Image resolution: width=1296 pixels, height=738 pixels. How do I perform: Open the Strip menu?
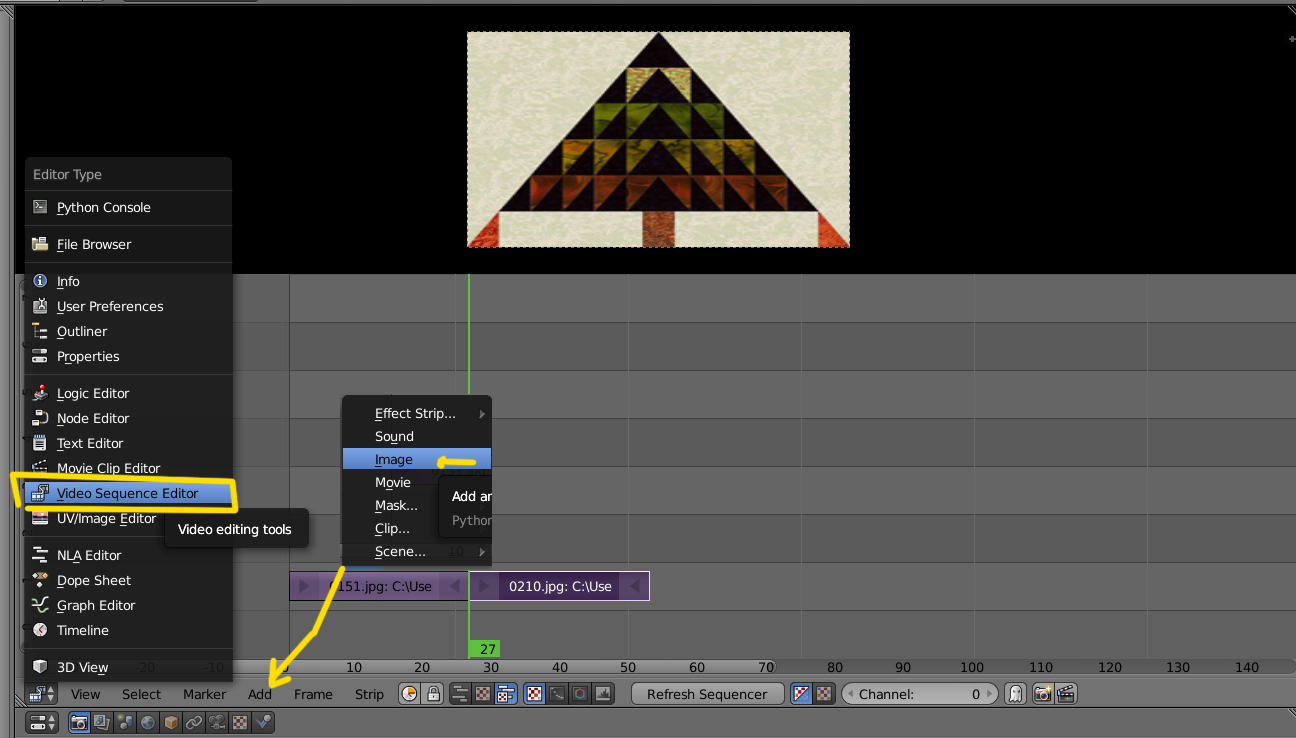369,694
